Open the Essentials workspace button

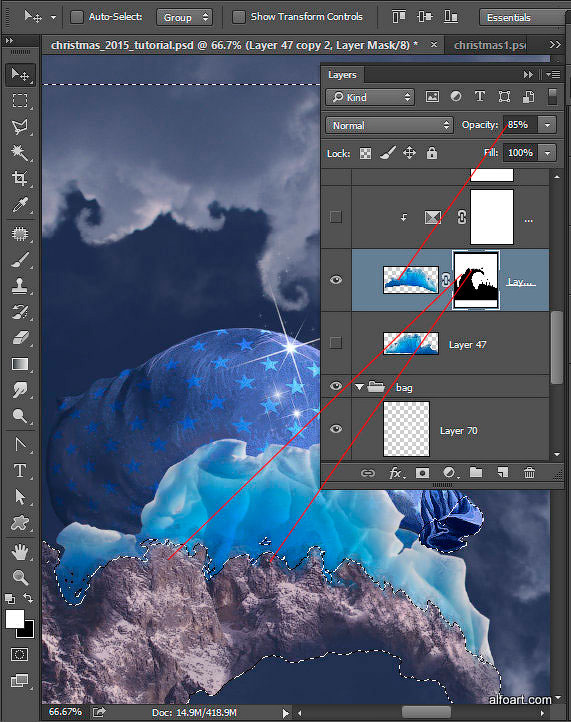point(523,17)
